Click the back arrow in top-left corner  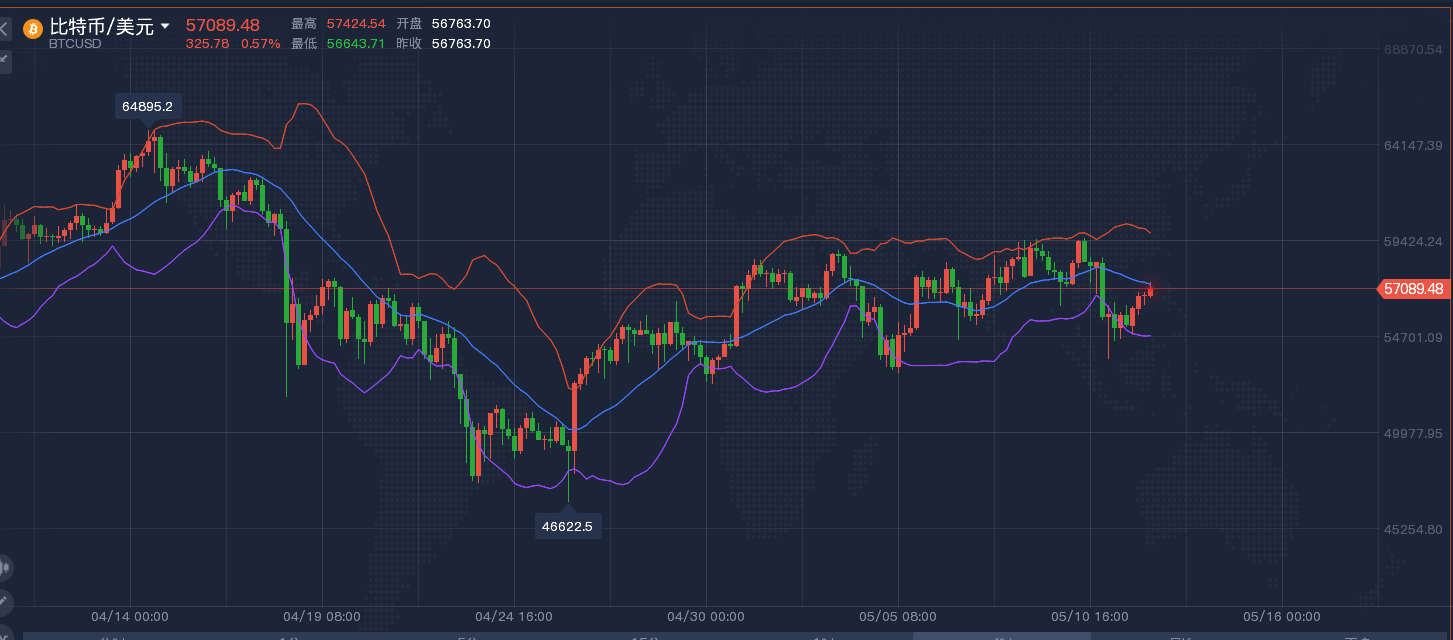click(x=4, y=30)
